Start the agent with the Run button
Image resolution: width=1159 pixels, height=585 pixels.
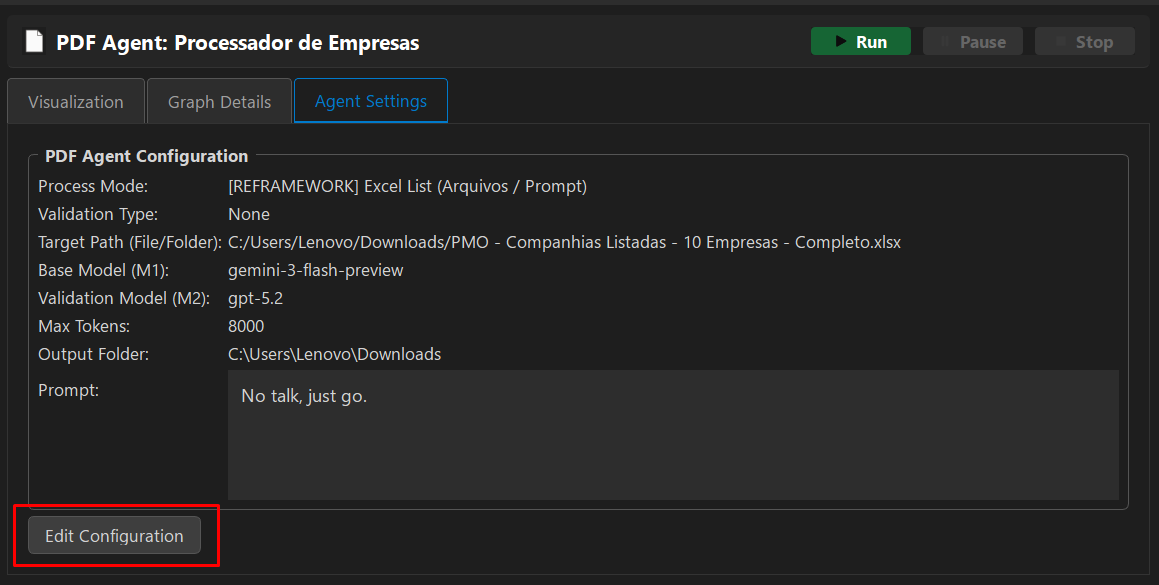tap(860, 42)
